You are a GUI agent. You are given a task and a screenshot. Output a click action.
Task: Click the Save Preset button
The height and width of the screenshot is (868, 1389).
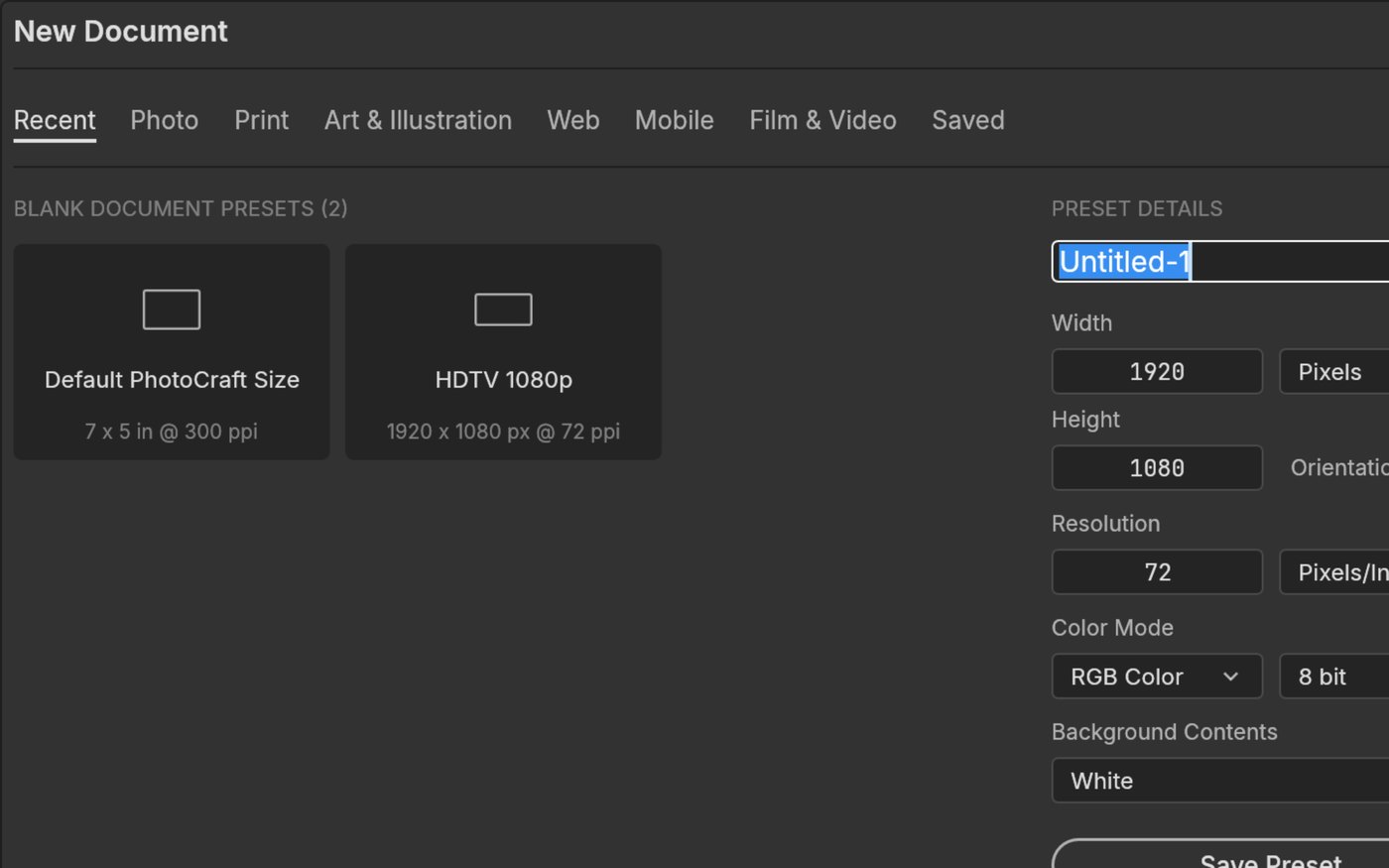coord(1220,854)
